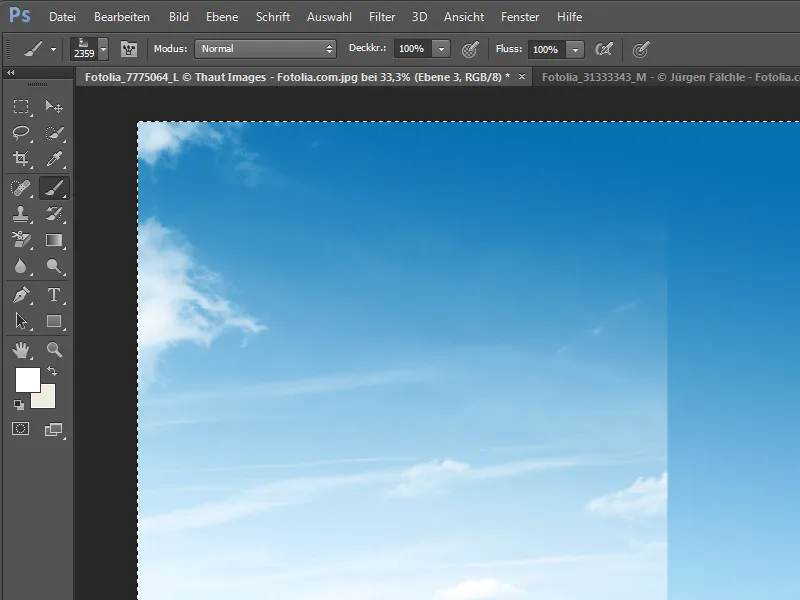Image resolution: width=800 pixels, height=600 pixels.
Task: Enable airbrush build-up effects
Action: [604, 49]
